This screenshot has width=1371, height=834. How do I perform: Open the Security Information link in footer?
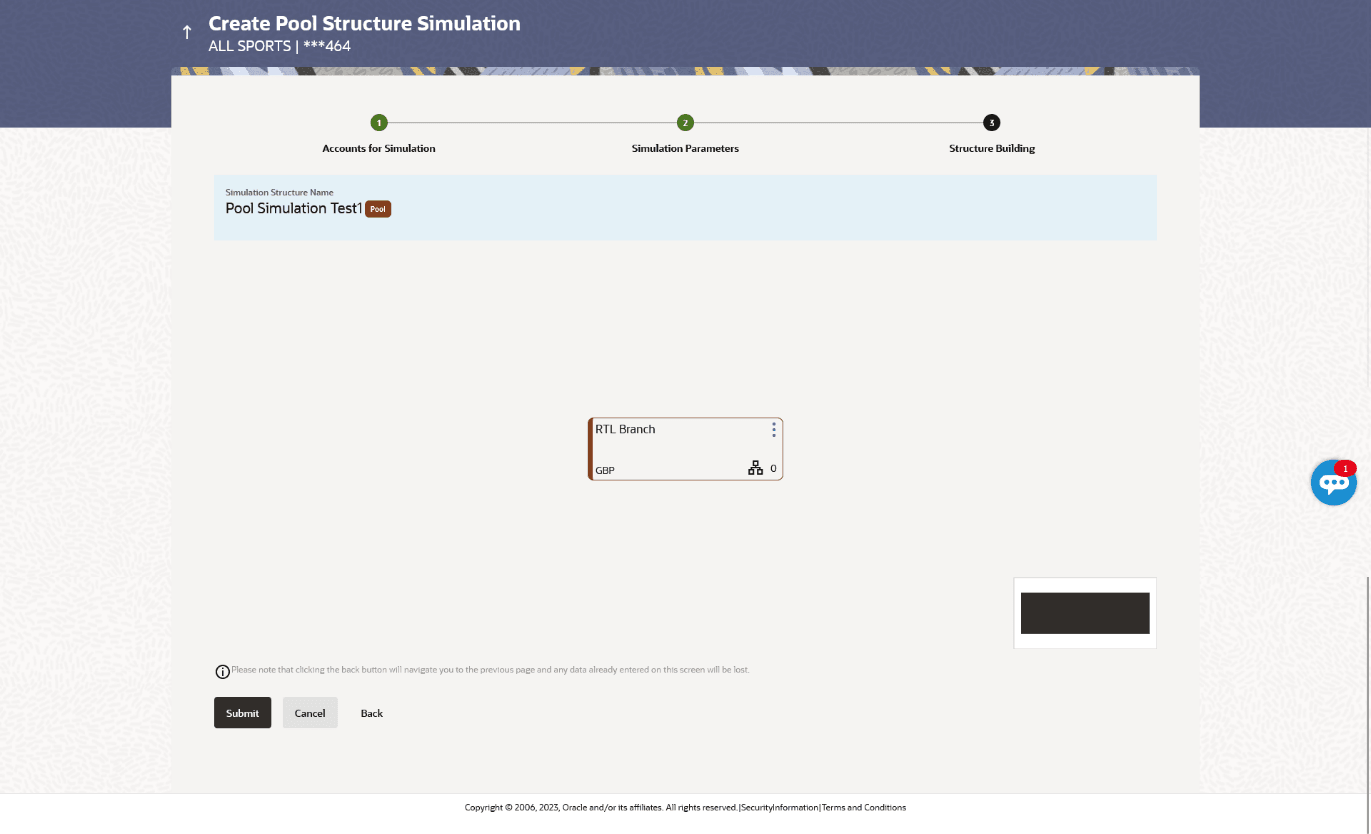click(780, 807)
